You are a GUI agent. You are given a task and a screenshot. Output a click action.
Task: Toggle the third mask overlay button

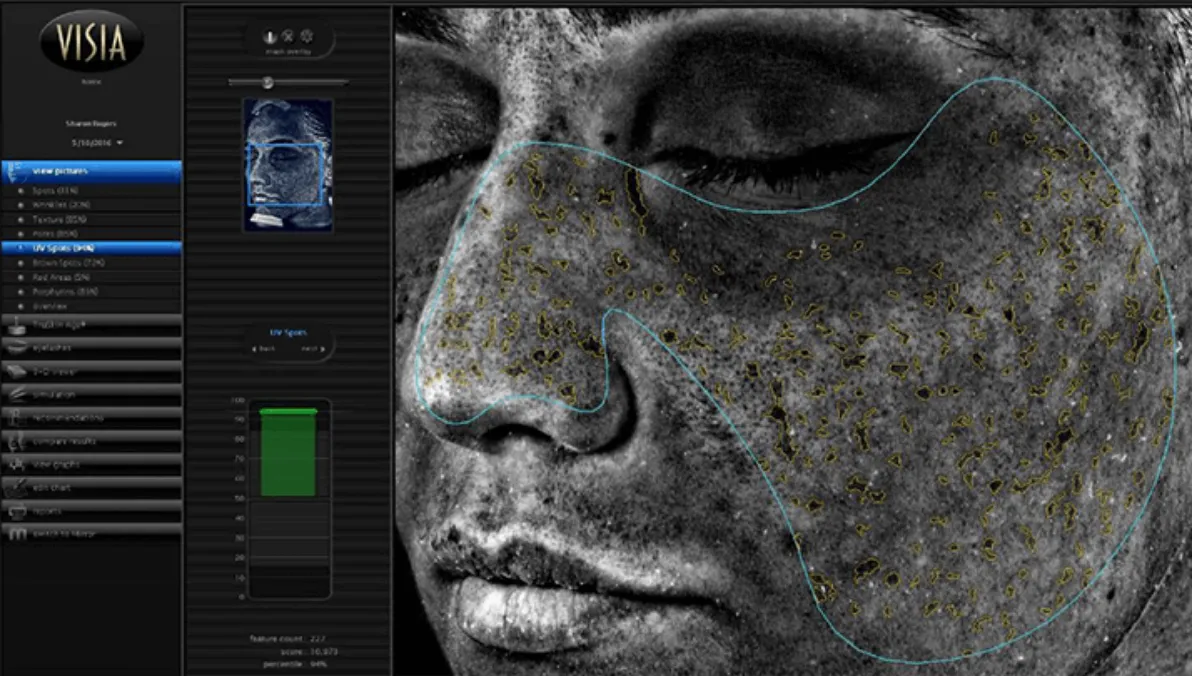[306, 36]
